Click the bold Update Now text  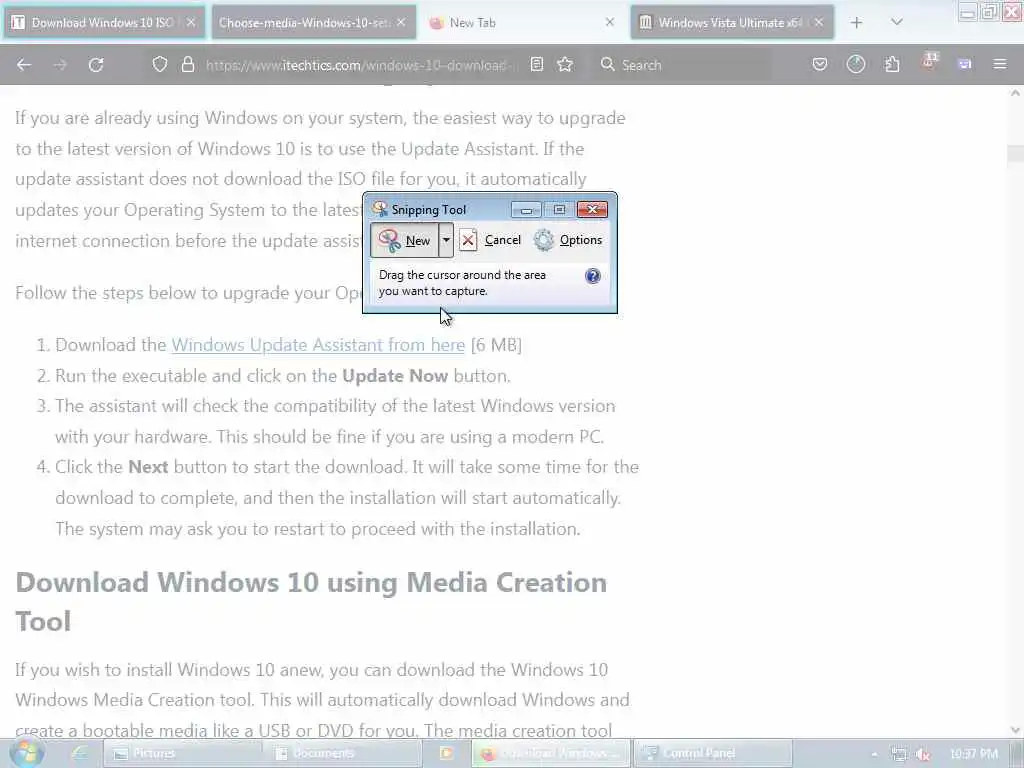(x=395, y=376)
